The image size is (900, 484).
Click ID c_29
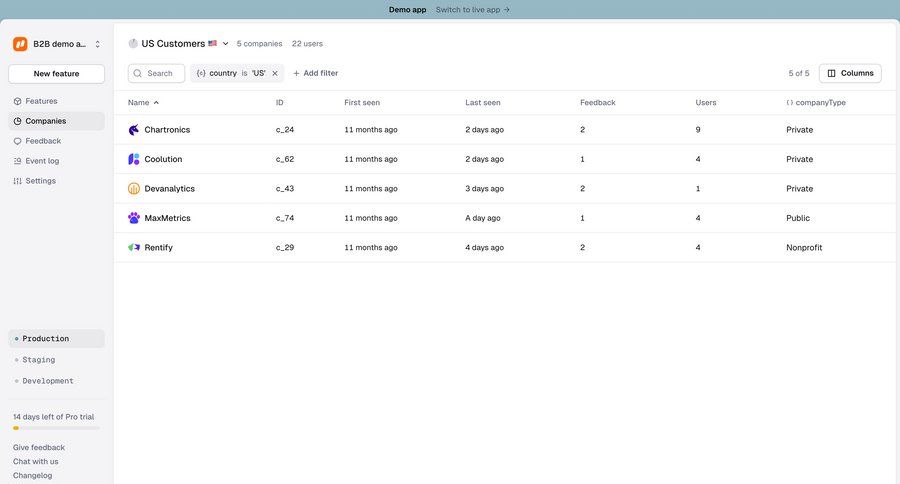285,247
